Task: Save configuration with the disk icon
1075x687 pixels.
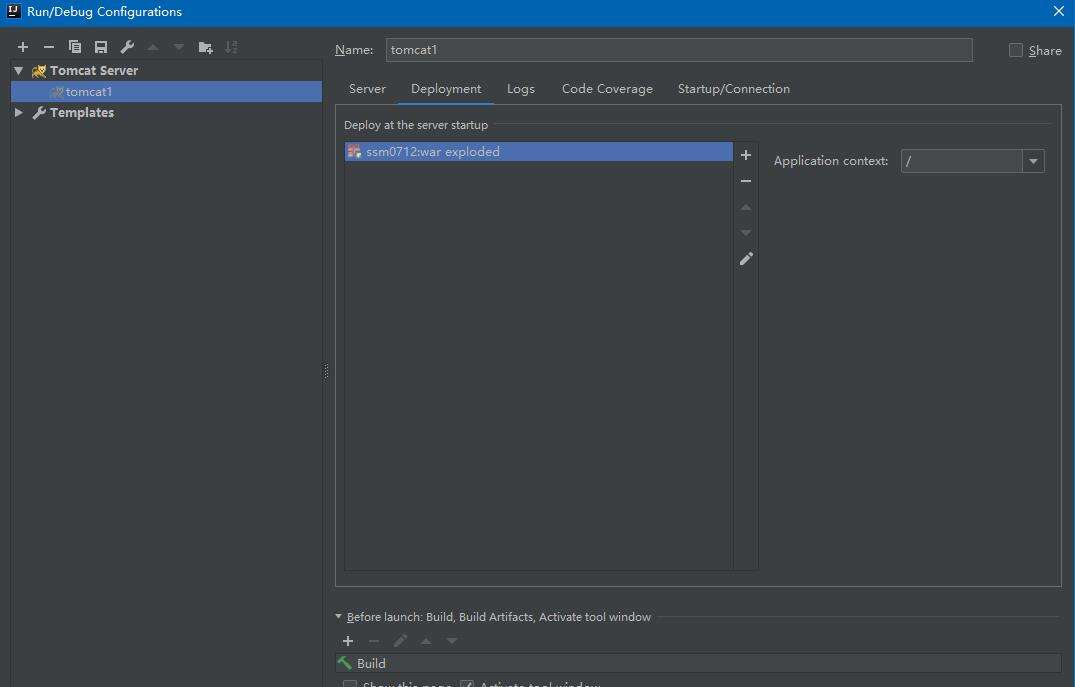Action: pyautogui.click(x=101, y=47)
